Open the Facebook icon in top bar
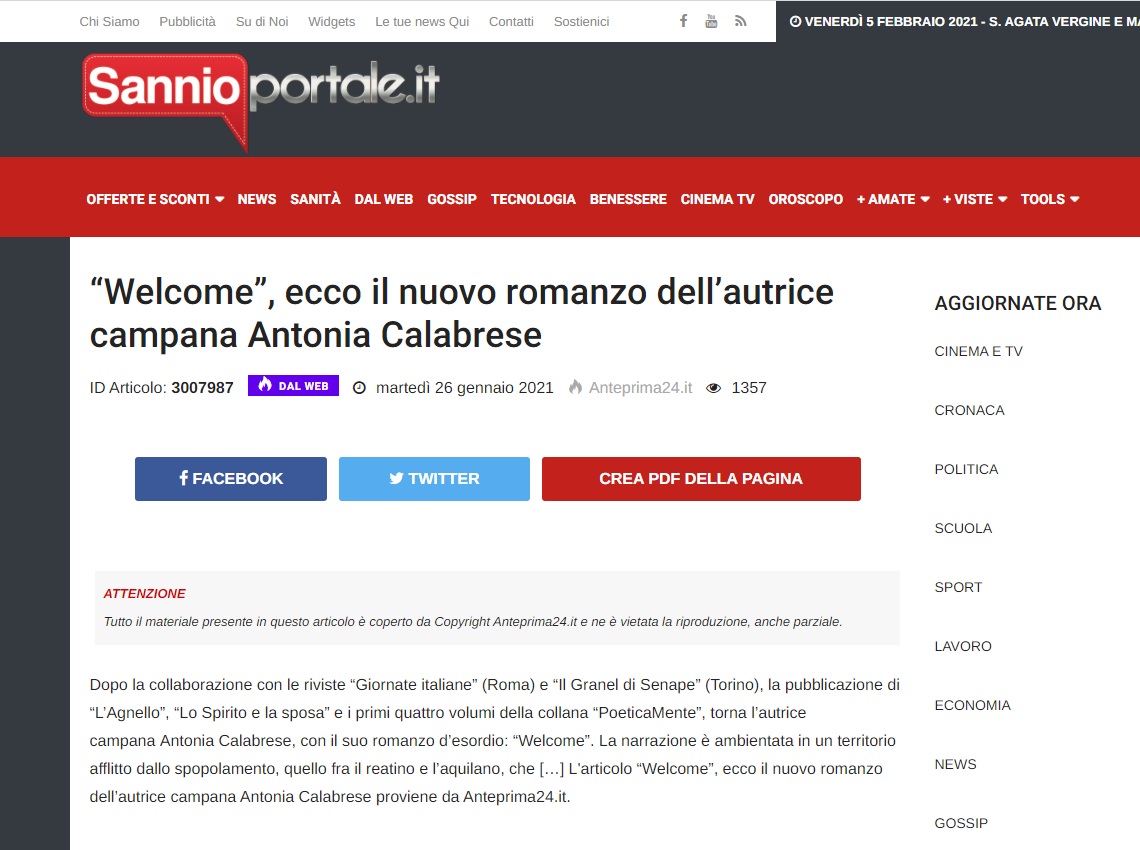This screenshot has height=850, width=1140. pyautogui.click(x=683, y=21)
